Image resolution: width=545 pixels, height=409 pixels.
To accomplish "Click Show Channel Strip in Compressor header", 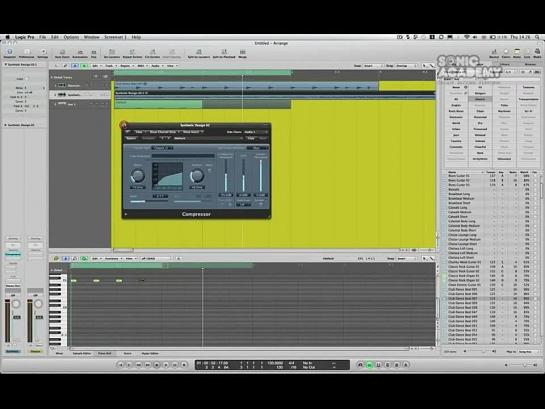I will click(163, 132).
